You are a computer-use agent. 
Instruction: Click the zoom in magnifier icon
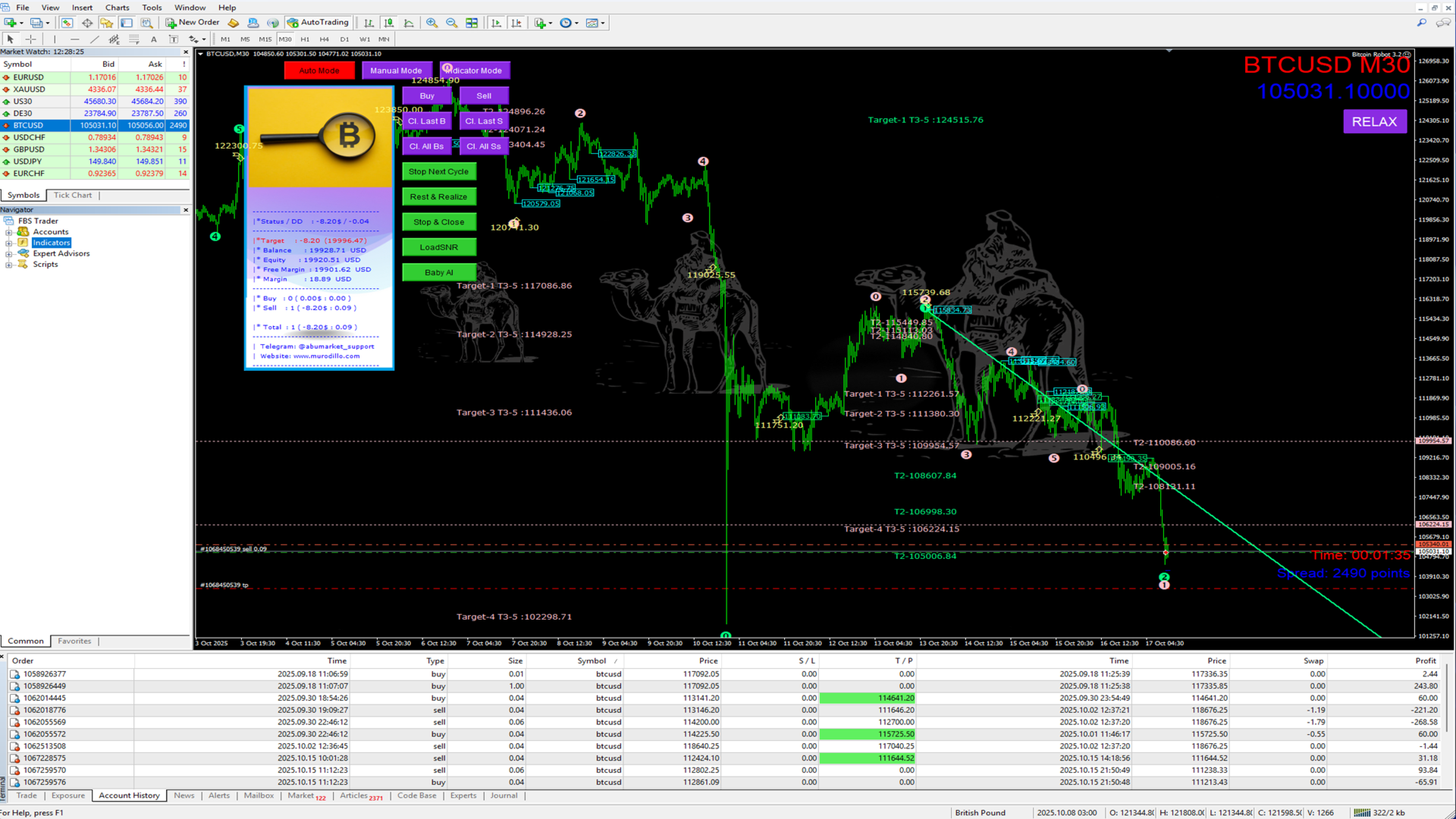coord(431,23)
